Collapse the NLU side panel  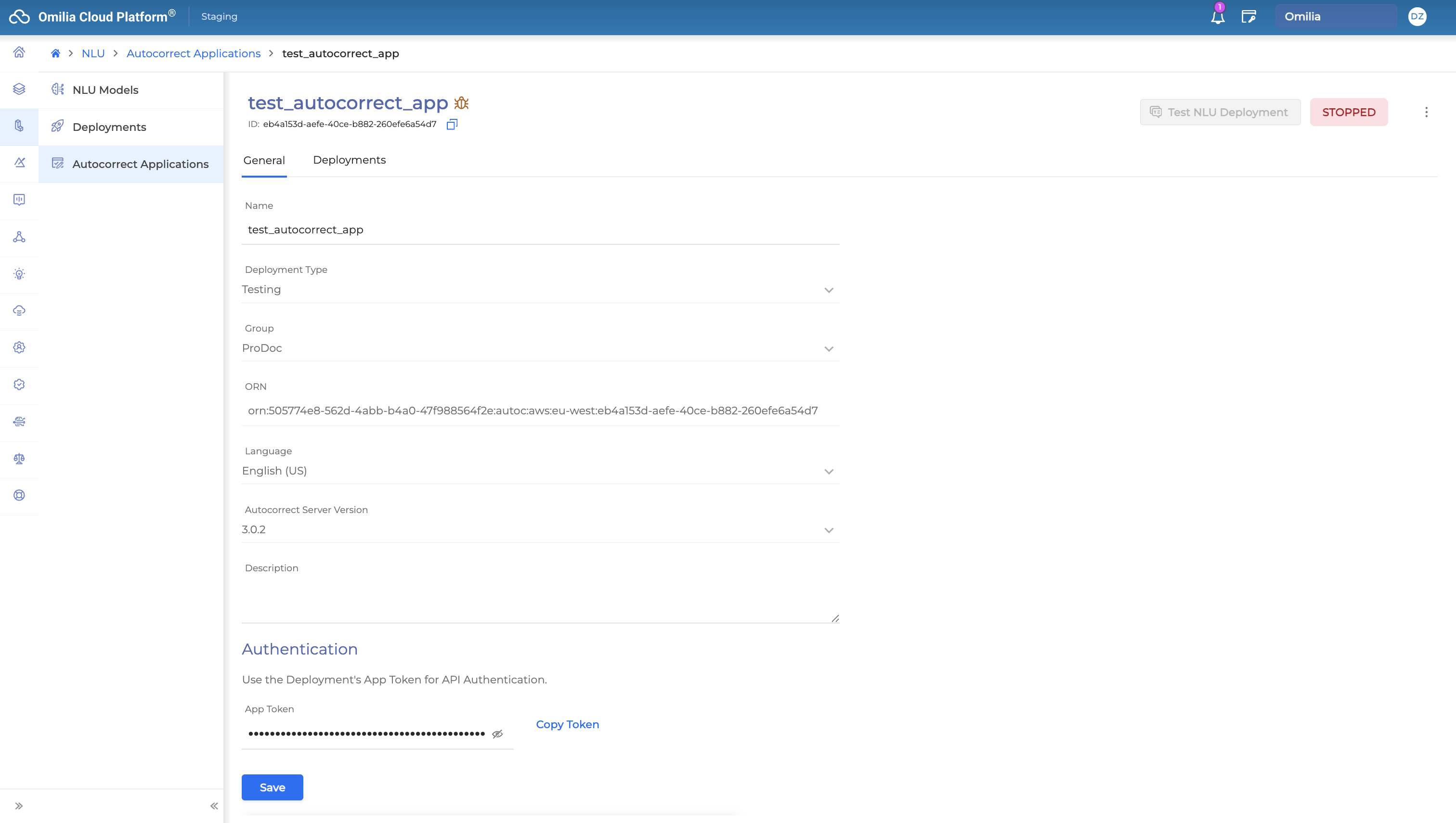pyautogui.click(x=214, y=806)
